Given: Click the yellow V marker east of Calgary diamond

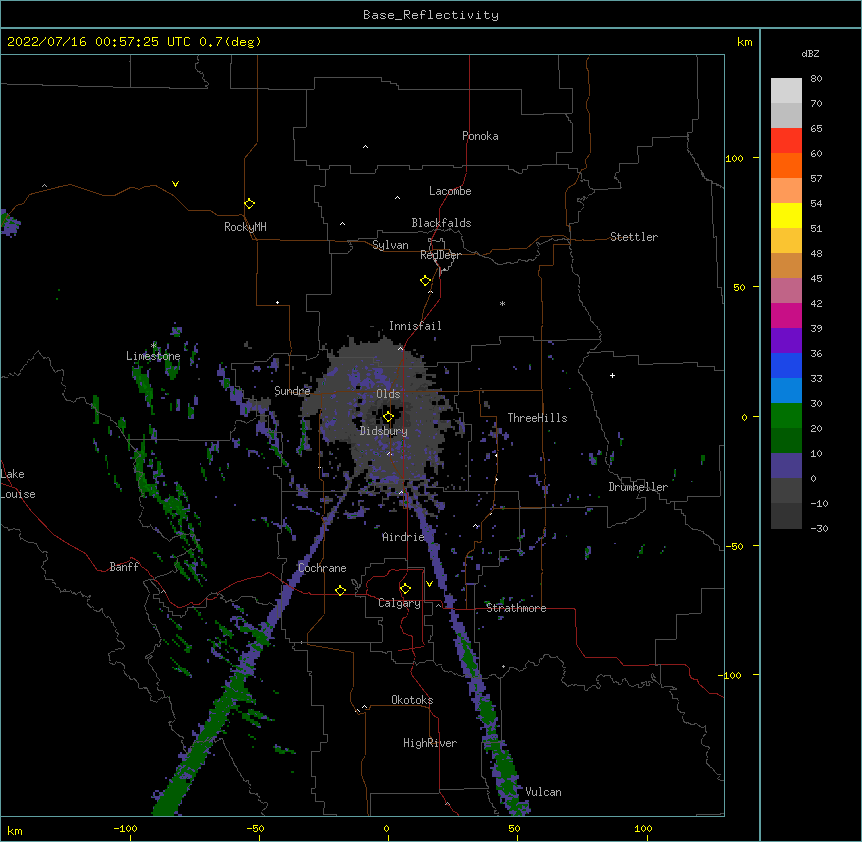Looking at the screenshot, I should pyautogui.click(x=429, y=584).
